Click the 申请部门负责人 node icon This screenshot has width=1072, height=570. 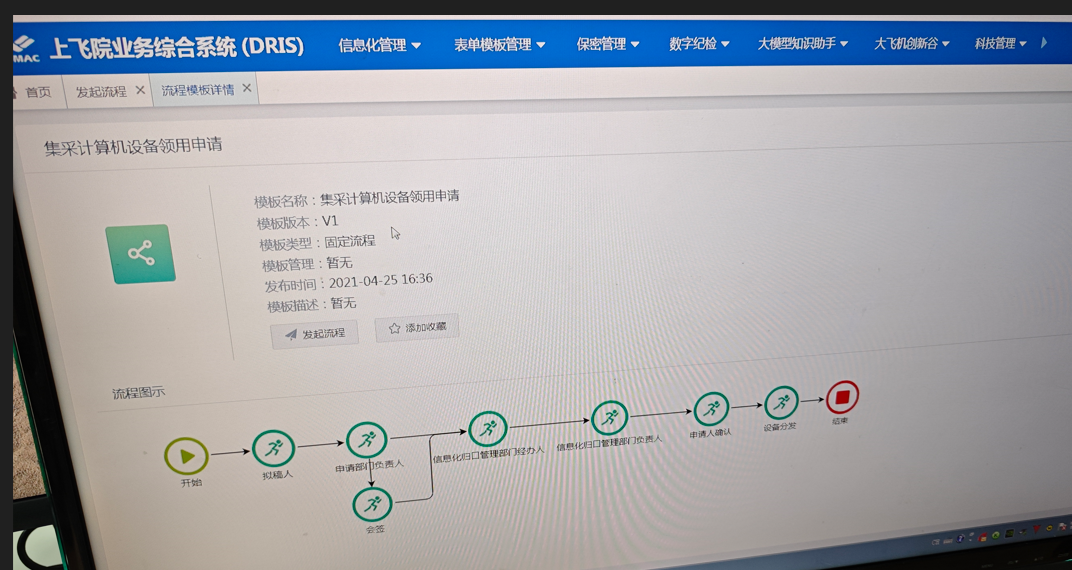[367, 440]
